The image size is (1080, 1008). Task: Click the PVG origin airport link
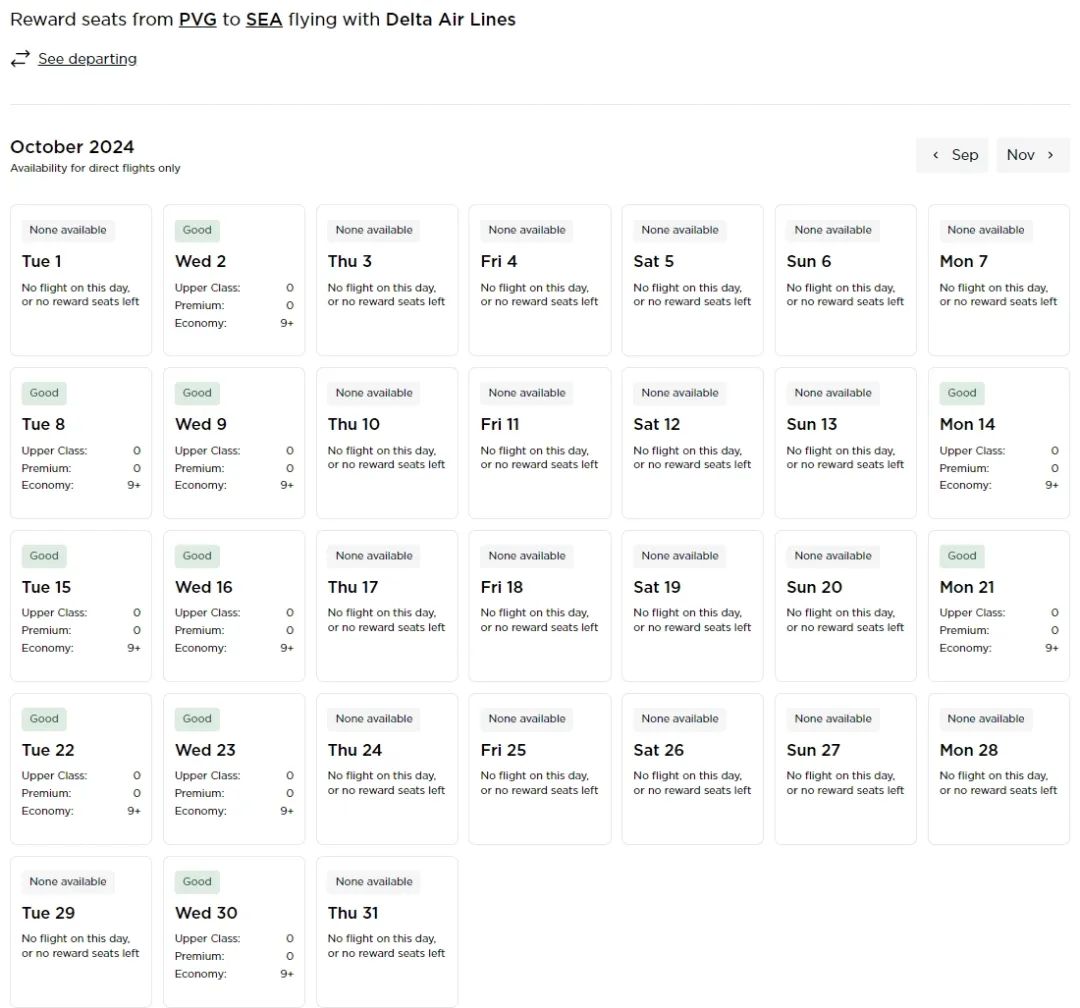pos(197,19)
